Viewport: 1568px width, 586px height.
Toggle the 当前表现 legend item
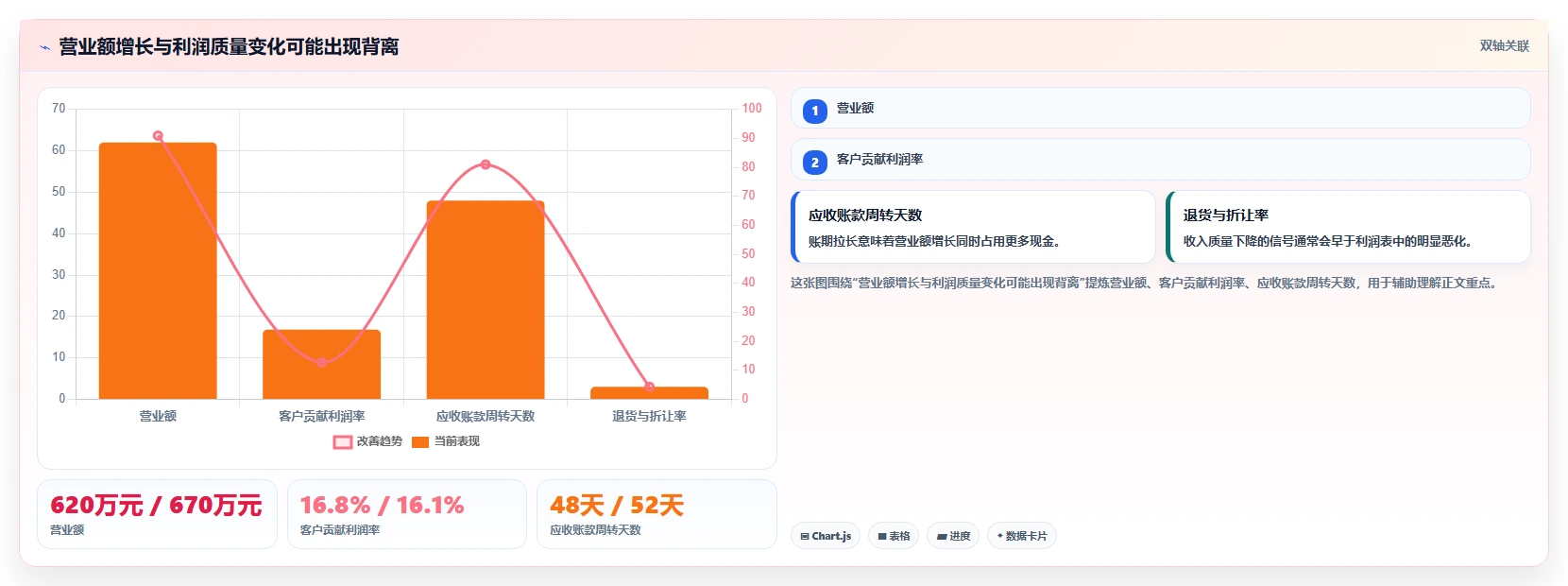point(446,441)
